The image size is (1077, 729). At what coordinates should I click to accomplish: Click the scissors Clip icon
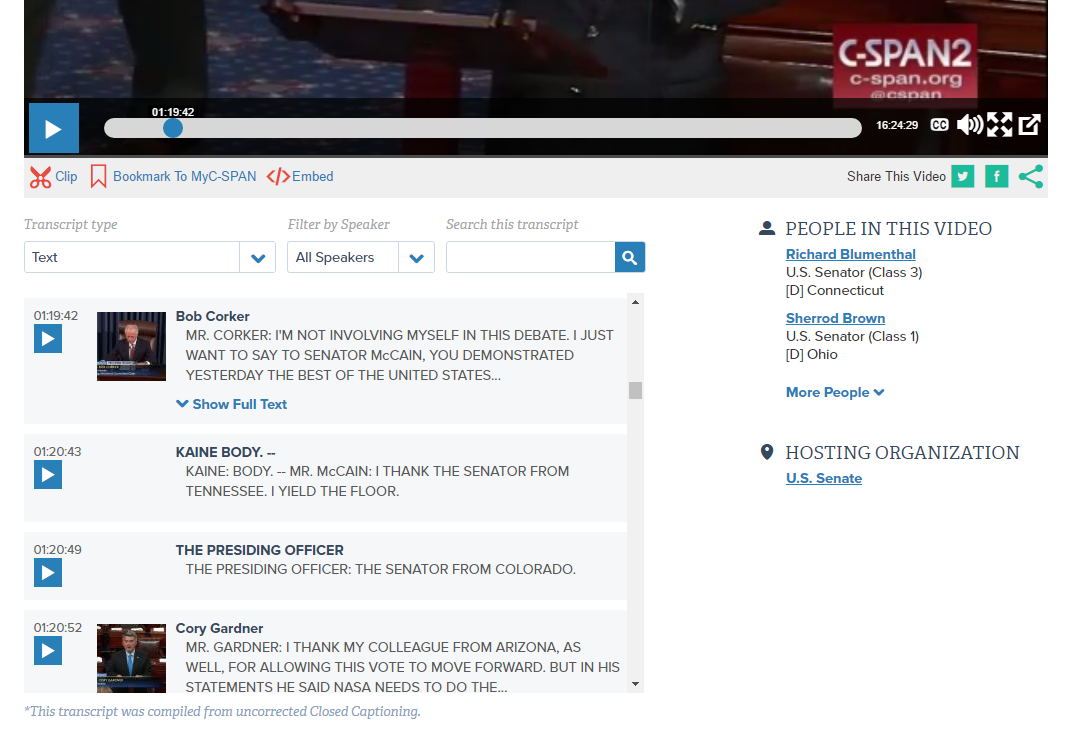click(40, 177)
